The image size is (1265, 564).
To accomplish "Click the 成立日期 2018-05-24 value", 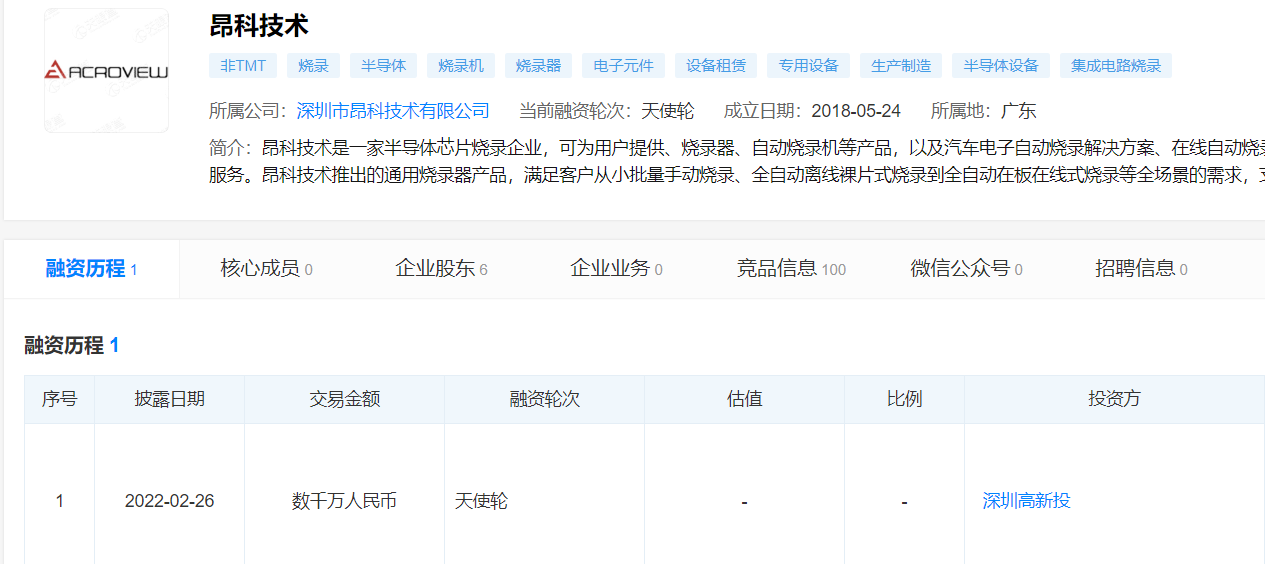I will coord(856,110).
